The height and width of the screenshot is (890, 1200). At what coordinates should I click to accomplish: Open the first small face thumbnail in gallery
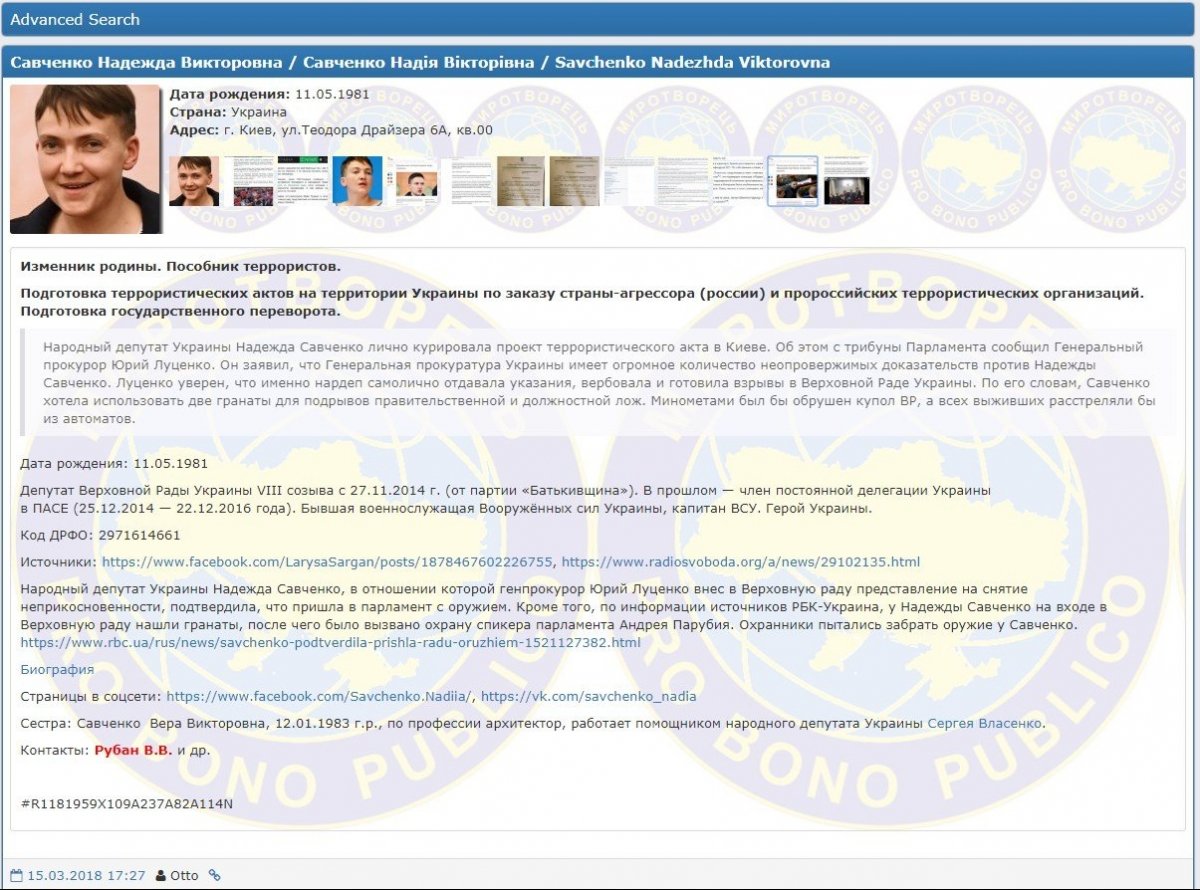tap(194, 181)
